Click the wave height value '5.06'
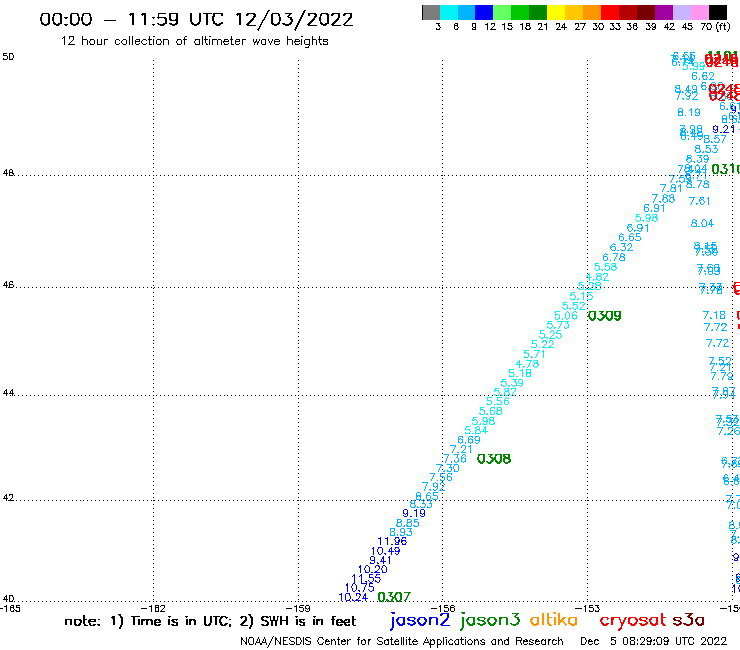The width and height of the screenshot is (740, 650). pos(566,316)
